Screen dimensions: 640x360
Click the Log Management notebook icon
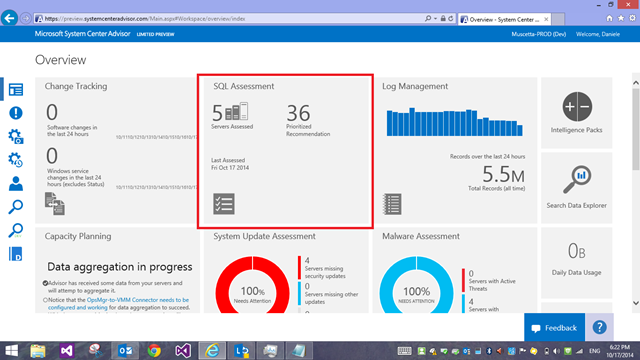click(392, 204)
